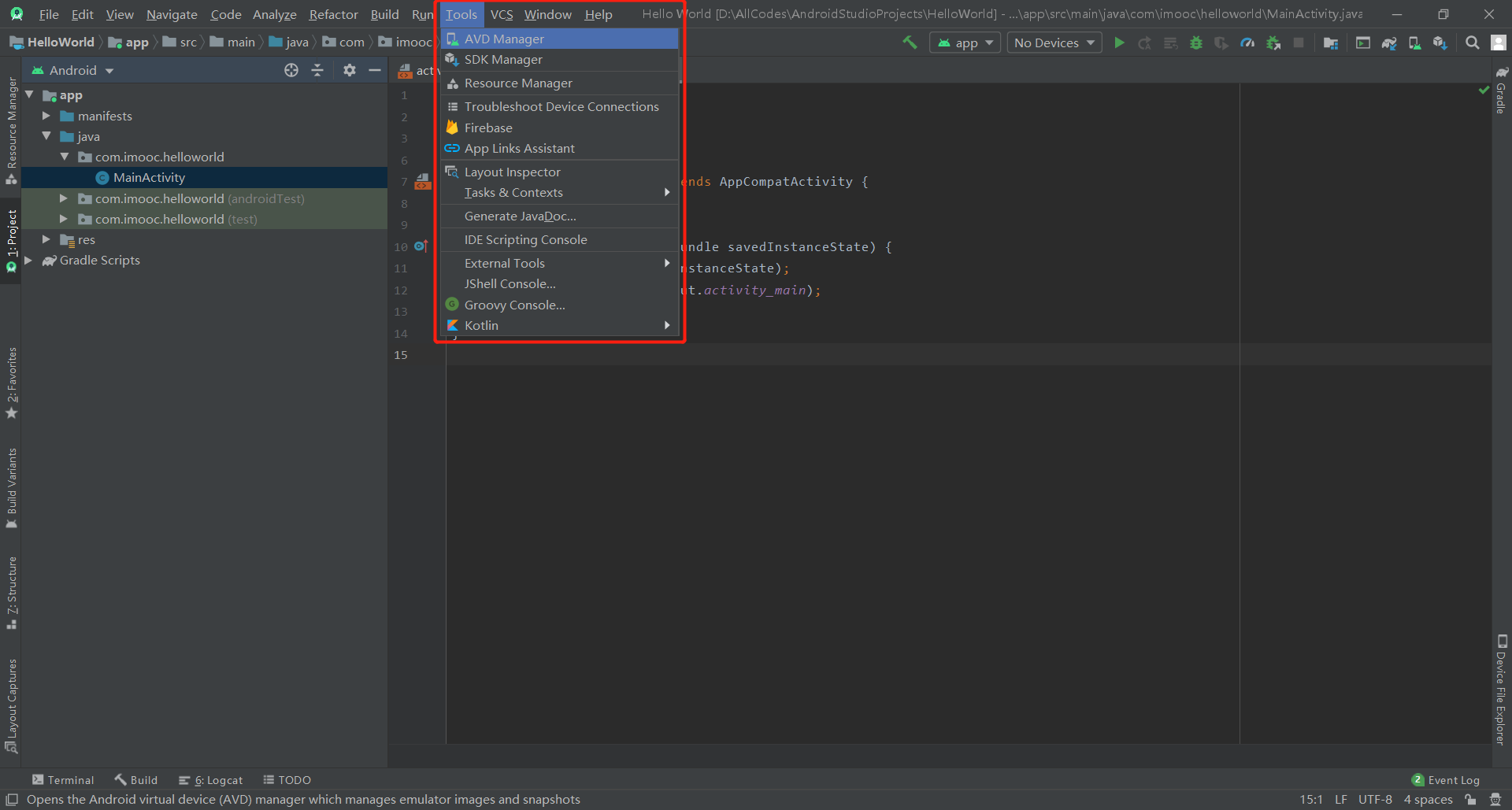Click the Apply Changes and Restart Activity icon
This screenshot has width=1512, height=810.
1144,43
